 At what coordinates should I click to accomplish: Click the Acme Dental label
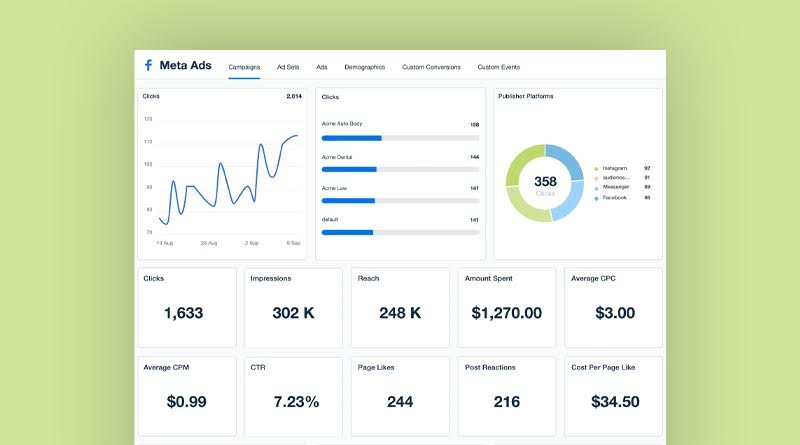pyautogui.click(x=337, y=157)
